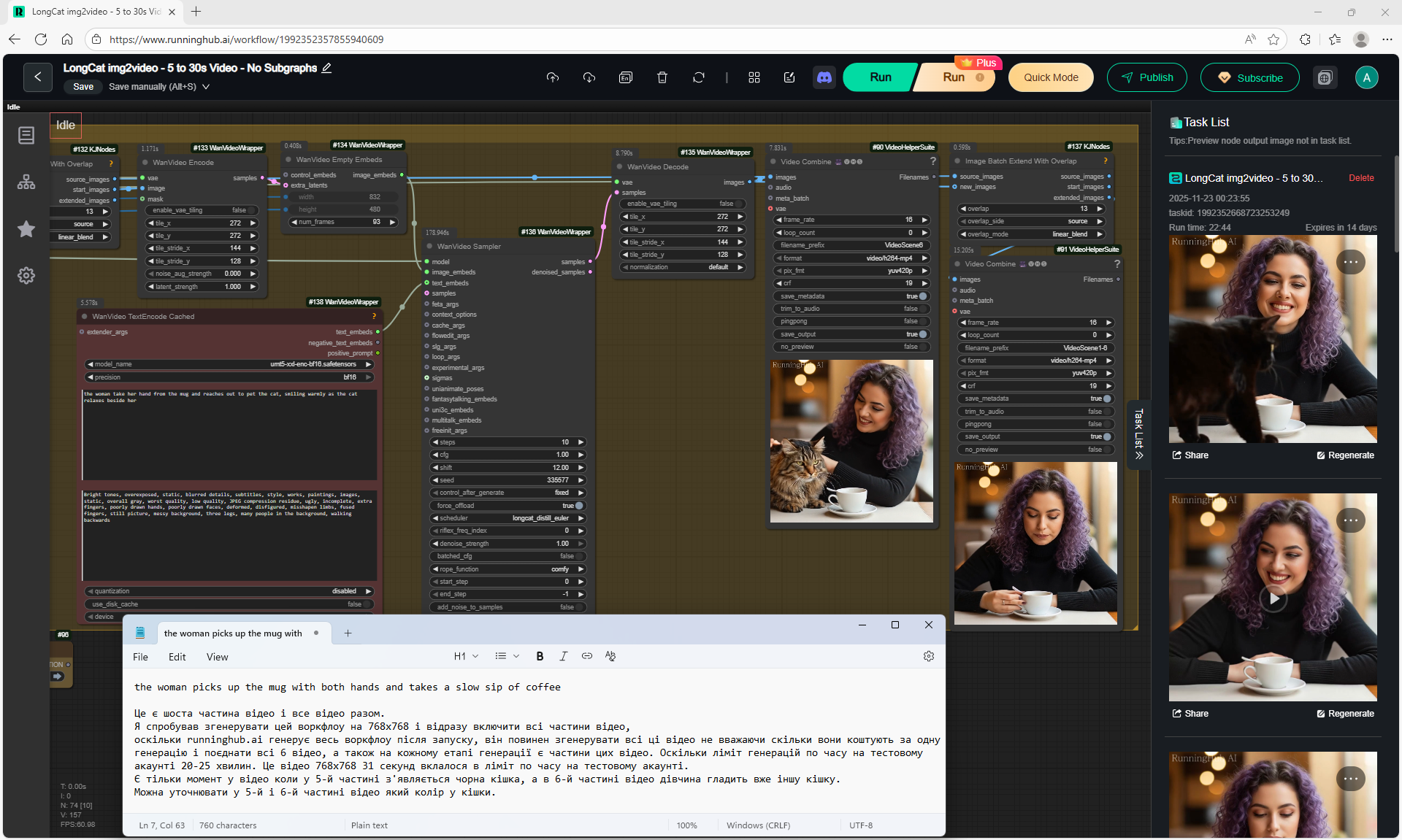Viewport: 1402px width, 840px height.
Task: Open the H1 heading dropdown in Notepad
Action: pos(466,656)
